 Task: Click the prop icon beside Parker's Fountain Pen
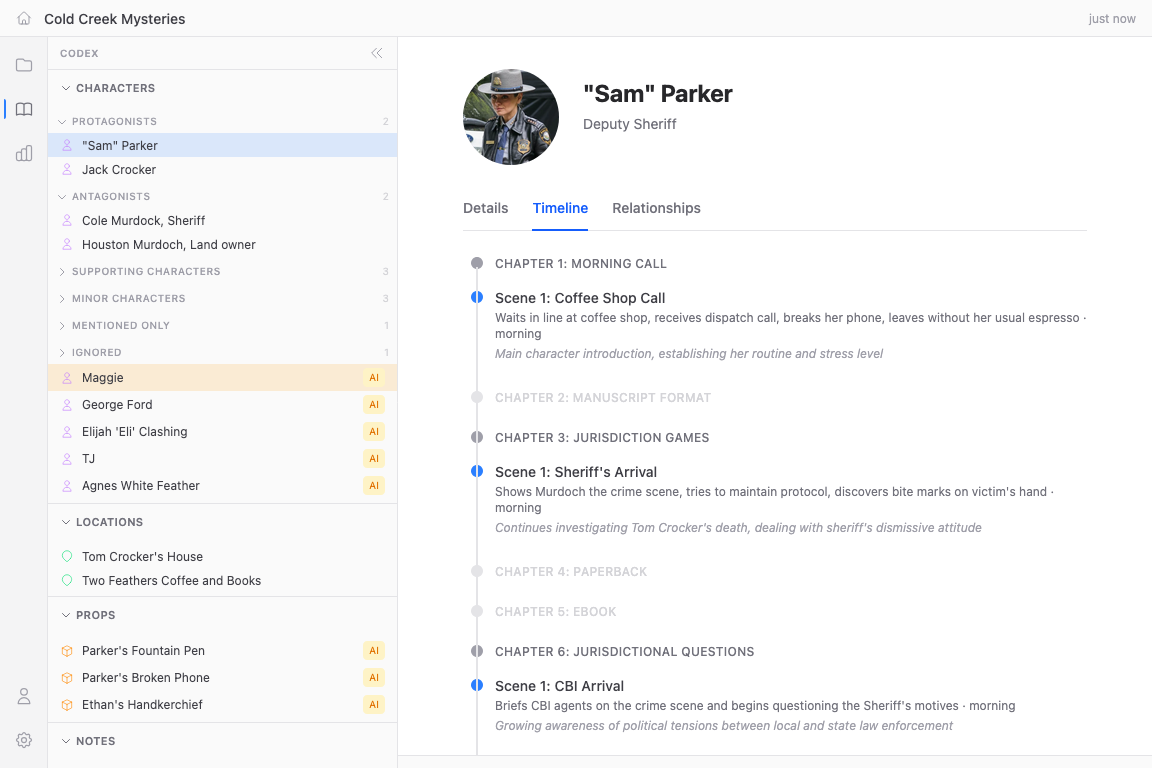tap(65, 650)
